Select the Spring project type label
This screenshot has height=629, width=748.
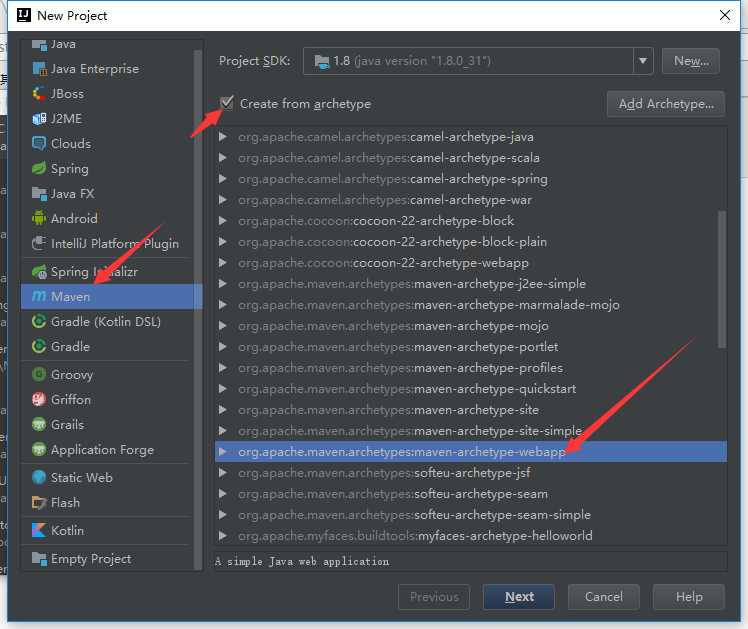pyautogui.click(x=70, y=169)
